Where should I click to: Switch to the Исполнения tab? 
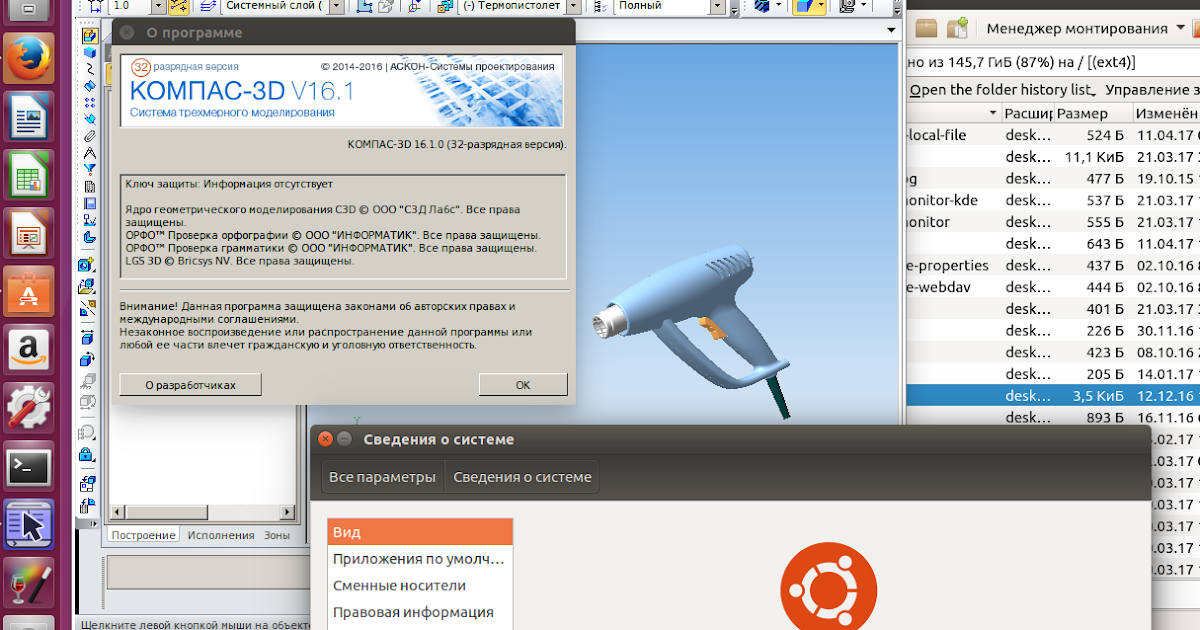click(x=221, y=535)
